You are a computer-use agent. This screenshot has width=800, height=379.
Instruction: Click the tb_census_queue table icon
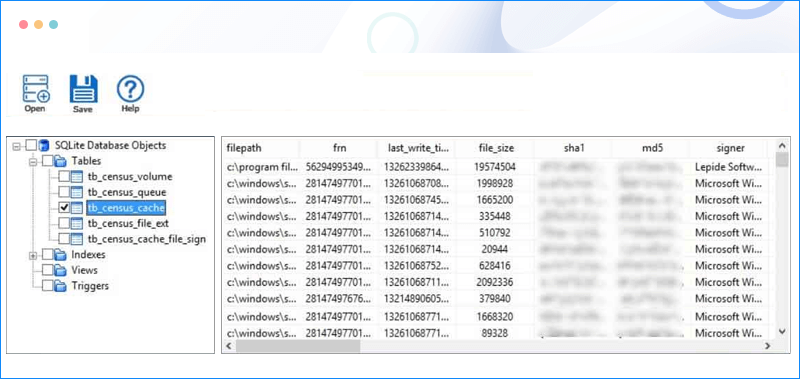[77, 193]
